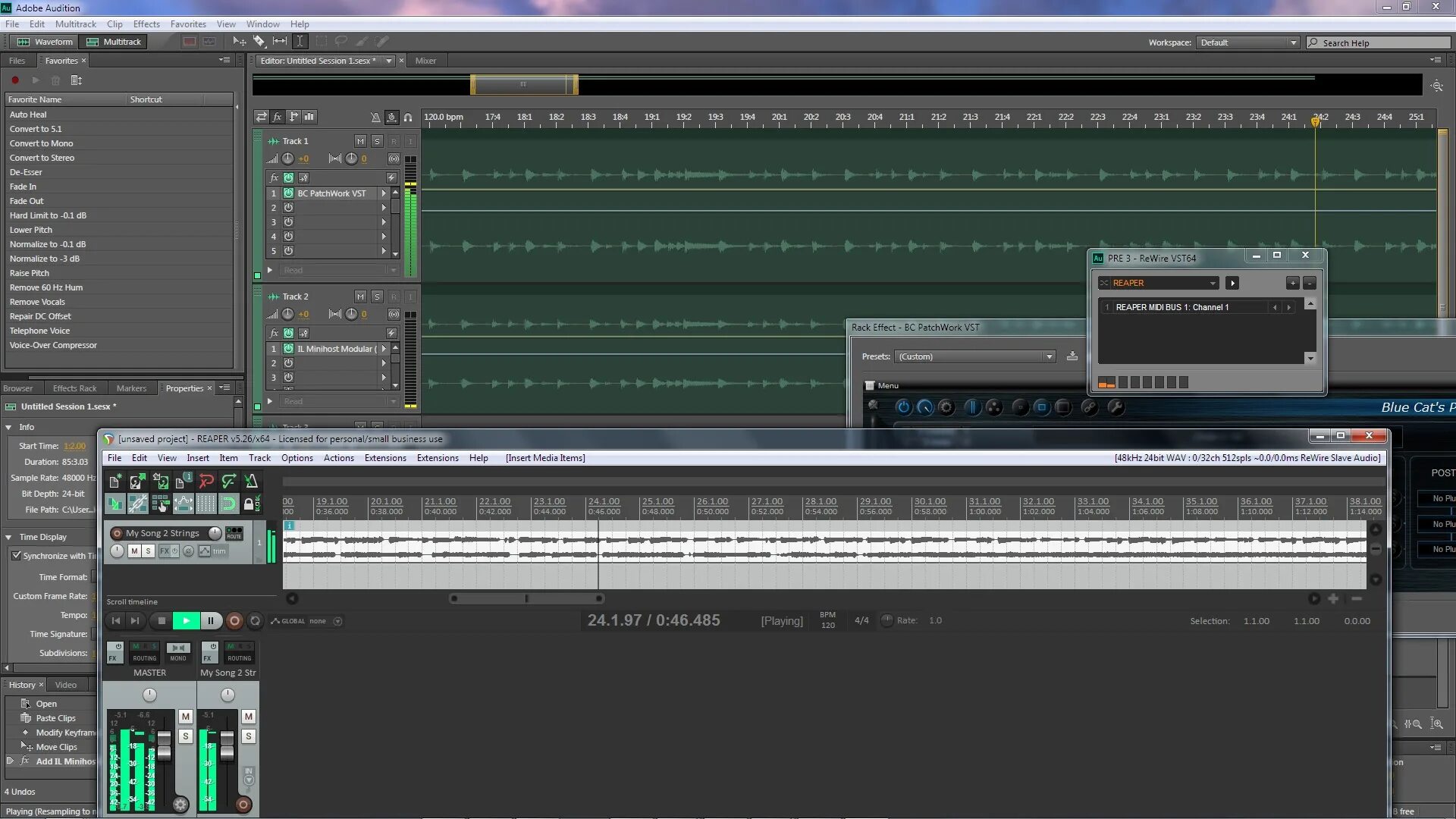Expand the Track 1 automation lanes arrow
Image resolution: width=1456 pixels, height=819 pixels.
tap(269, 270)
